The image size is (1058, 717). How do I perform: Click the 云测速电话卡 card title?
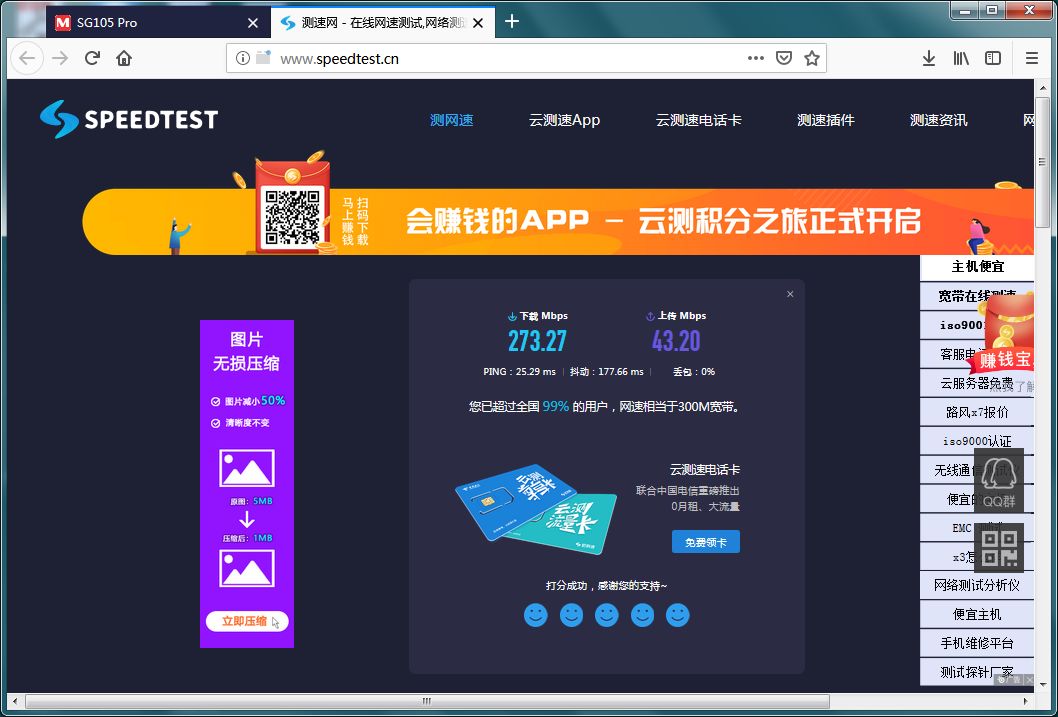click(704, 470)
